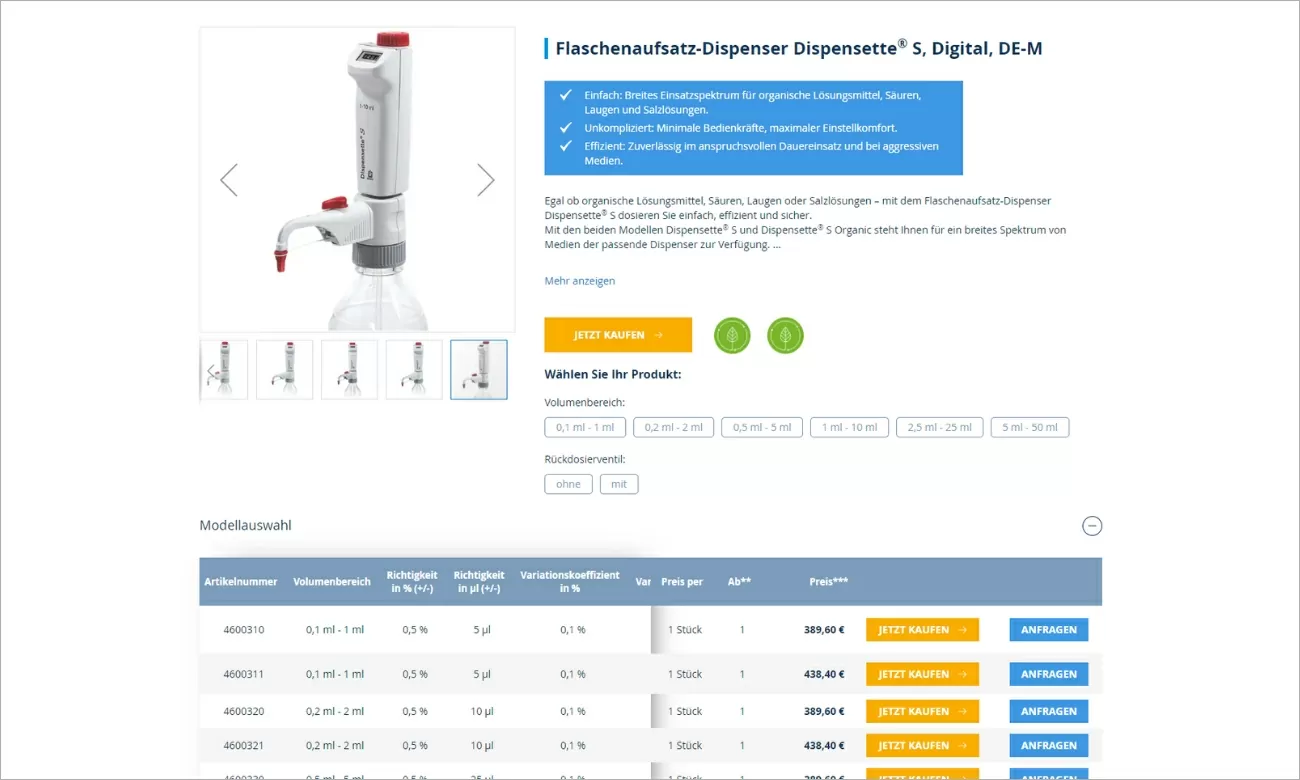The width and height of the screenshot is (1300, 780).
Task: Click ANFRAGEN for article 4600320
Action: pyautogui.click(x=1048, y=711)
